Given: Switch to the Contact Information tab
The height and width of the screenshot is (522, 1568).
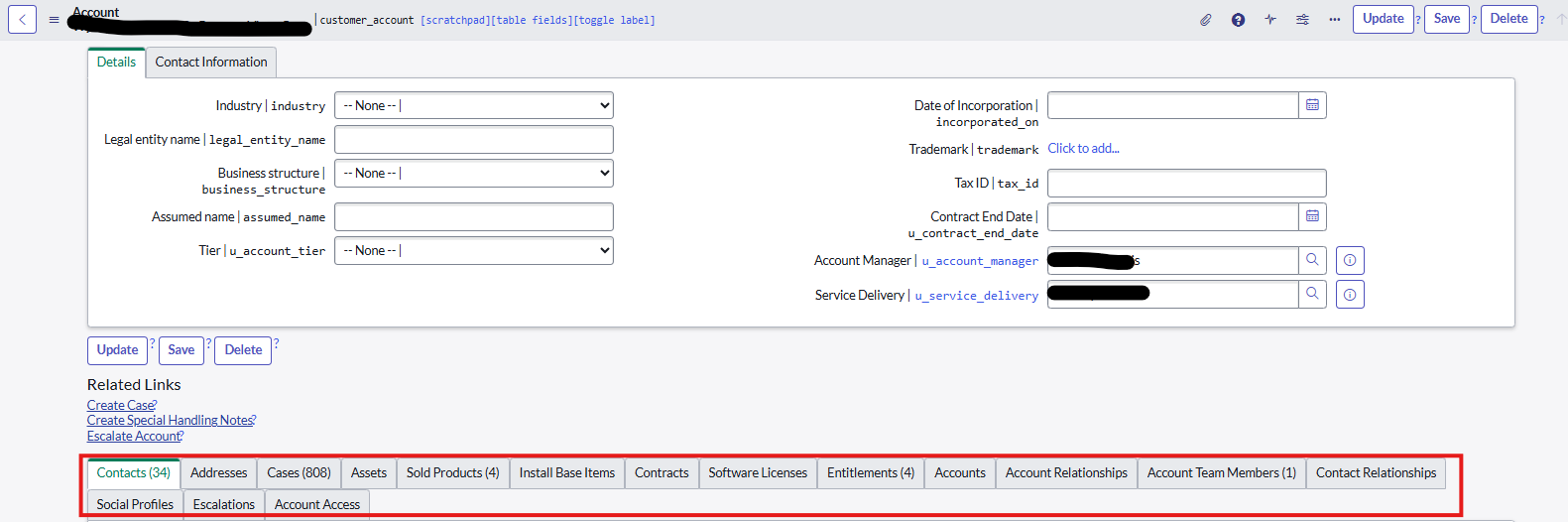Looking at the screenshot, I should click(211, 63).
